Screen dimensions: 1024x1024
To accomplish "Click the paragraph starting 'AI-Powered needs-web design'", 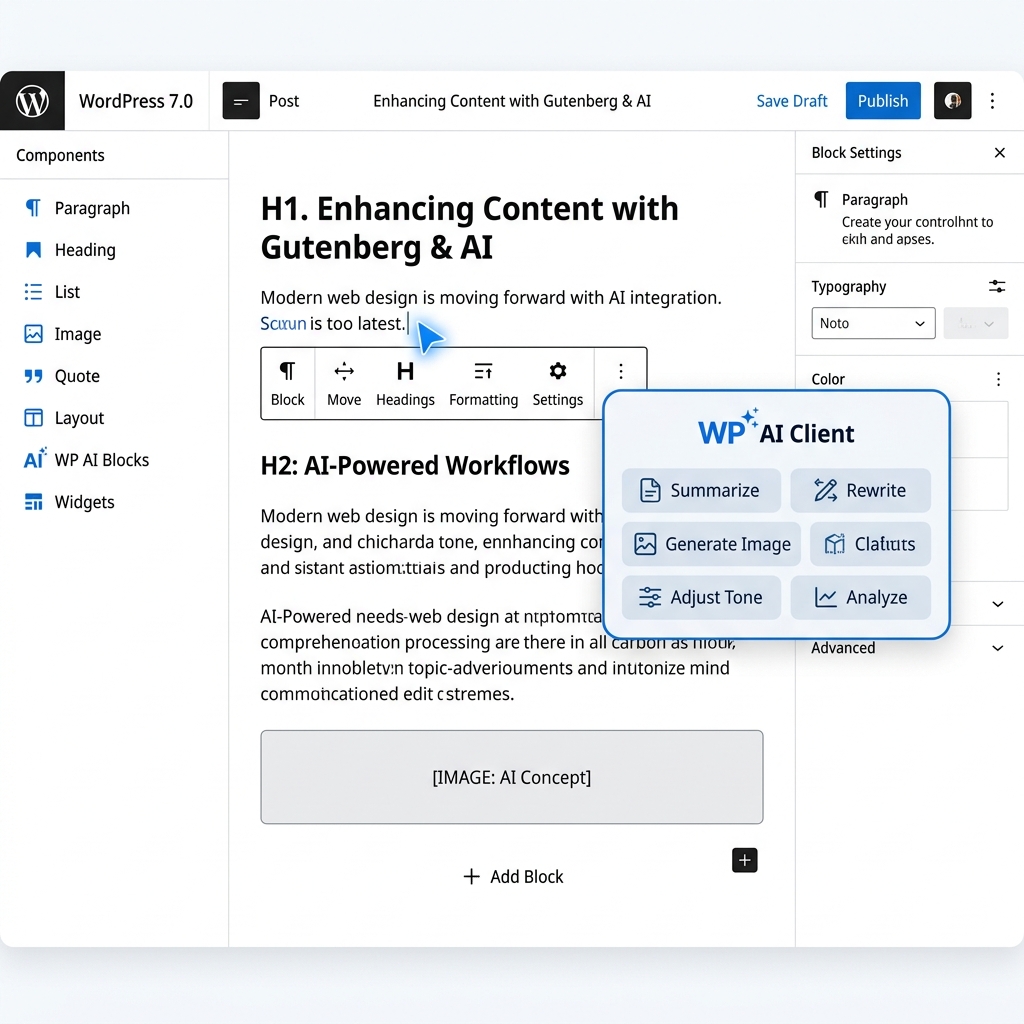I will pos(498,655).
